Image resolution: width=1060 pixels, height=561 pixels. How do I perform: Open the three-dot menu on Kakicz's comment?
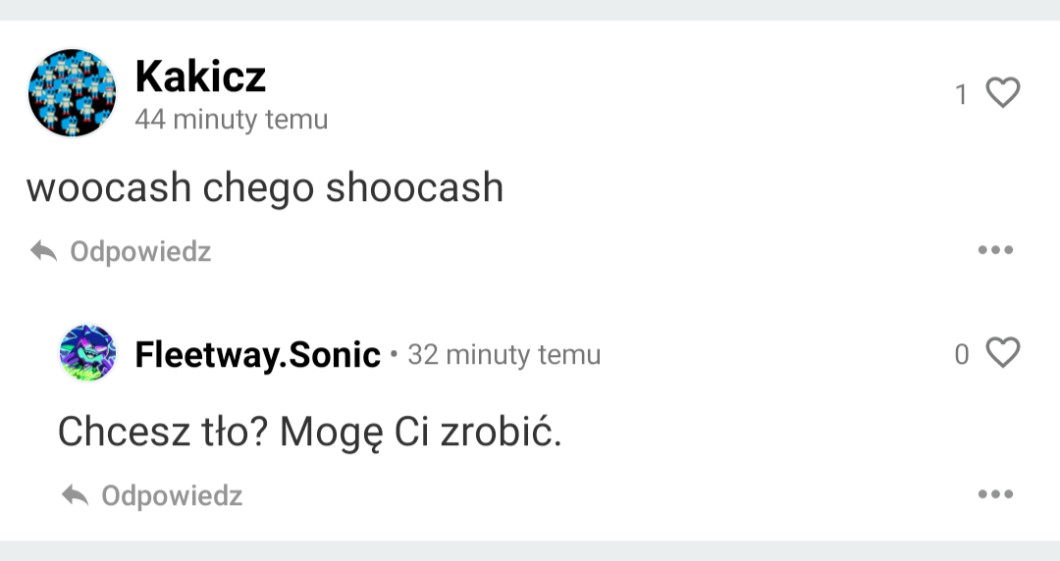995,250
